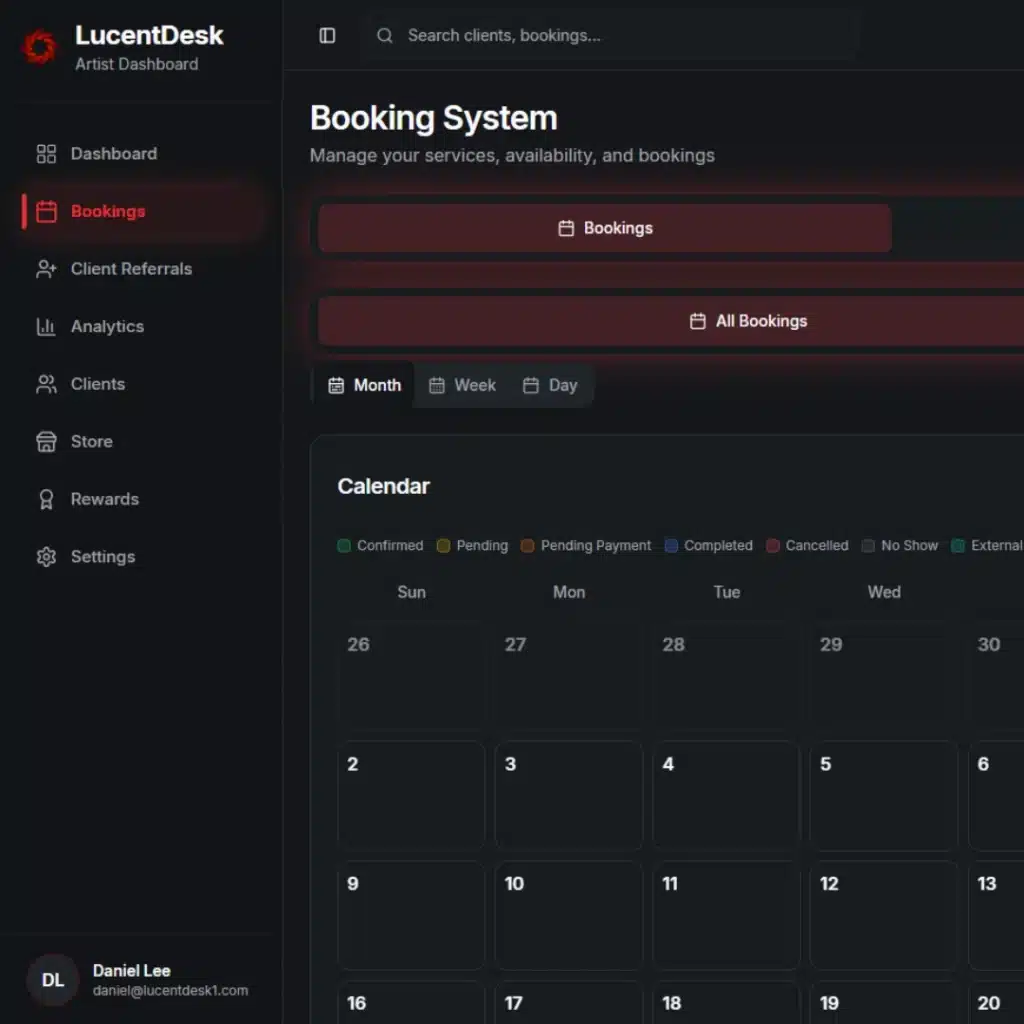Open Client Referrals from the sidebar
The height and width of the screenshot is (1024, 1024).
pos(46,269)
